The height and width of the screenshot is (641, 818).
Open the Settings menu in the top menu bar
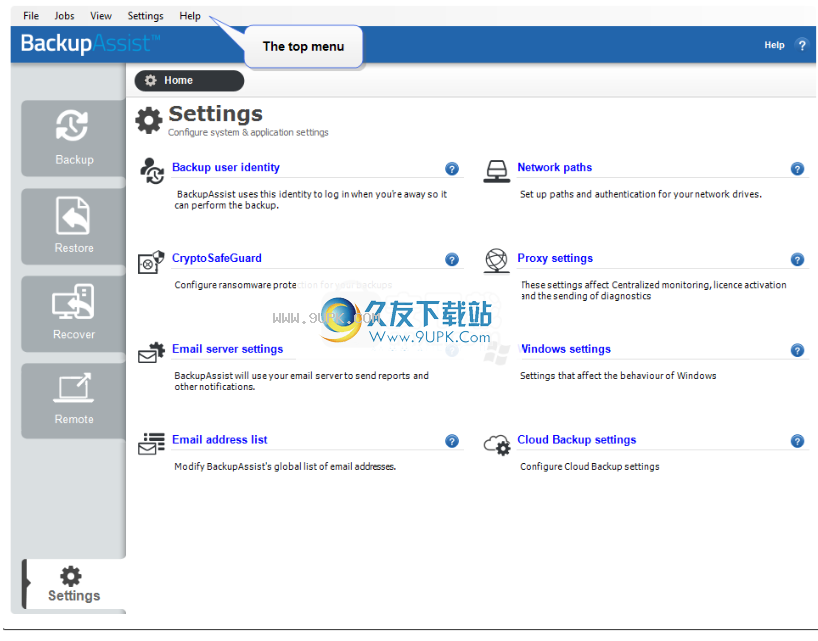146,16
